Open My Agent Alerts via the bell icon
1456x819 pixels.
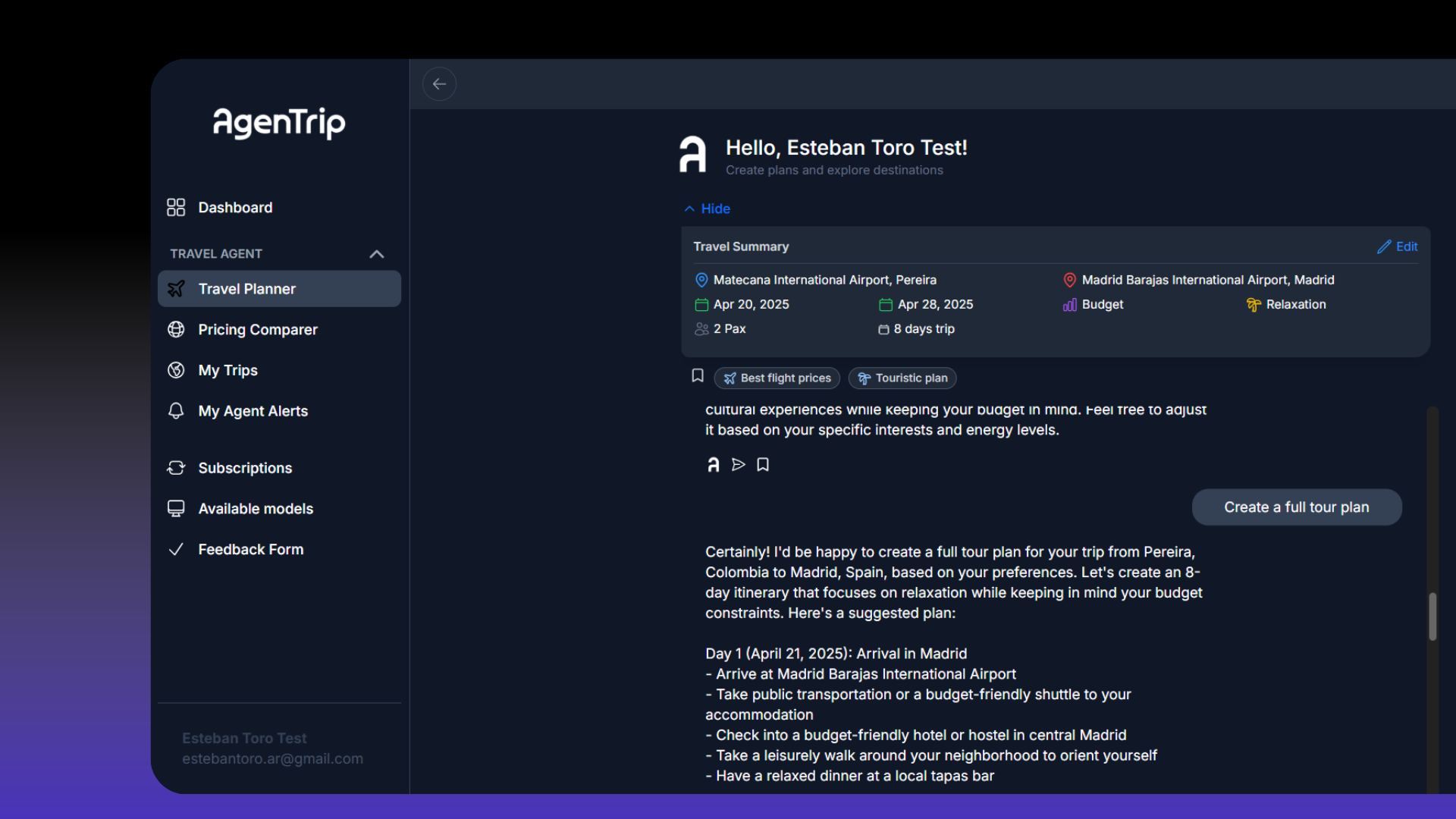pyautogui.click(x=176, y=411)
